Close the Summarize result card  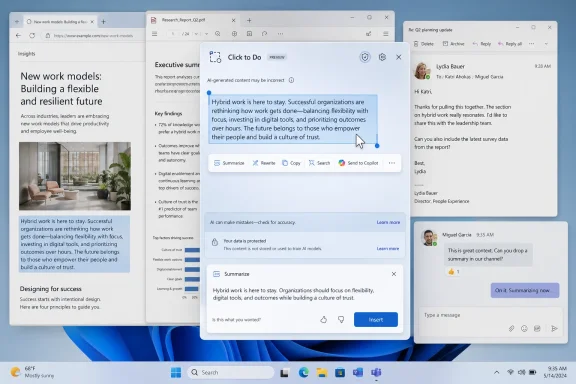[x=394, y=274]
